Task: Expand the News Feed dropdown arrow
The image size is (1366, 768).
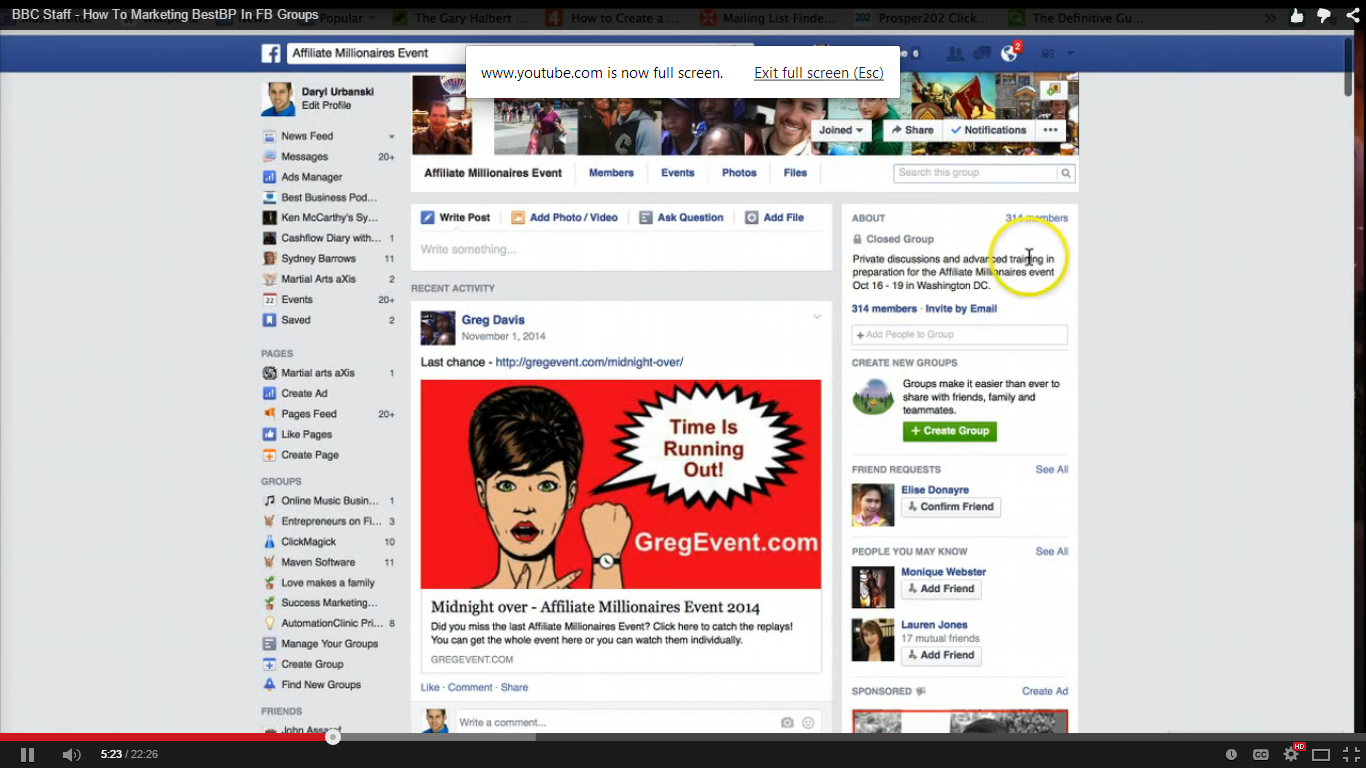Action: coord(392,136)
